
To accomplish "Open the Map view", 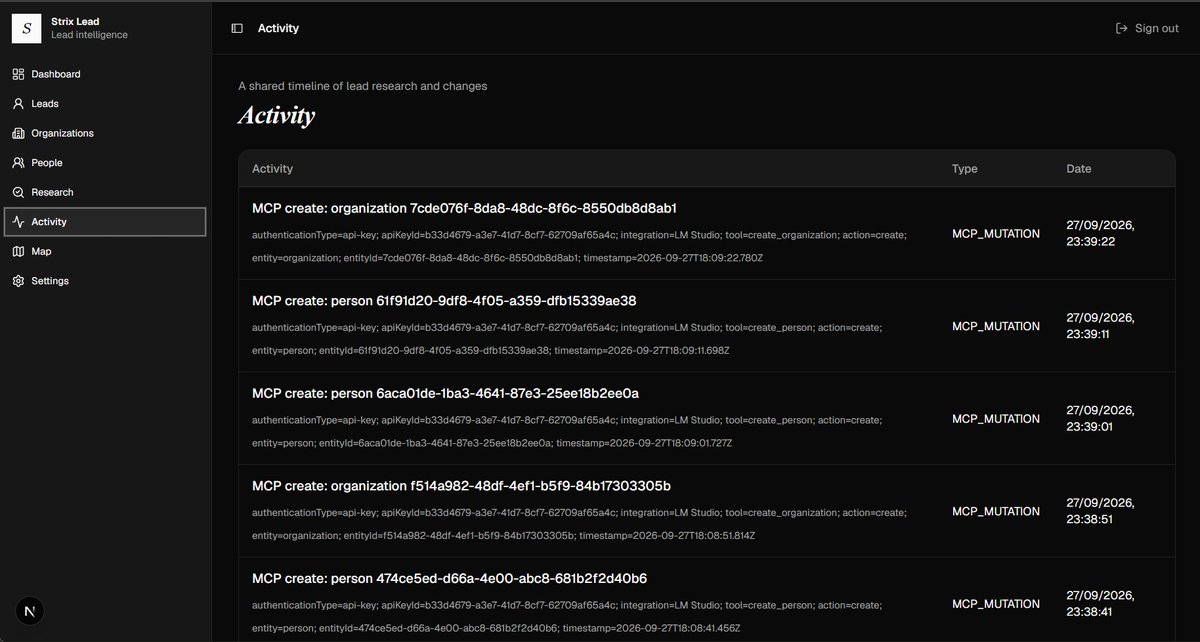I will (x=105, y=251).
